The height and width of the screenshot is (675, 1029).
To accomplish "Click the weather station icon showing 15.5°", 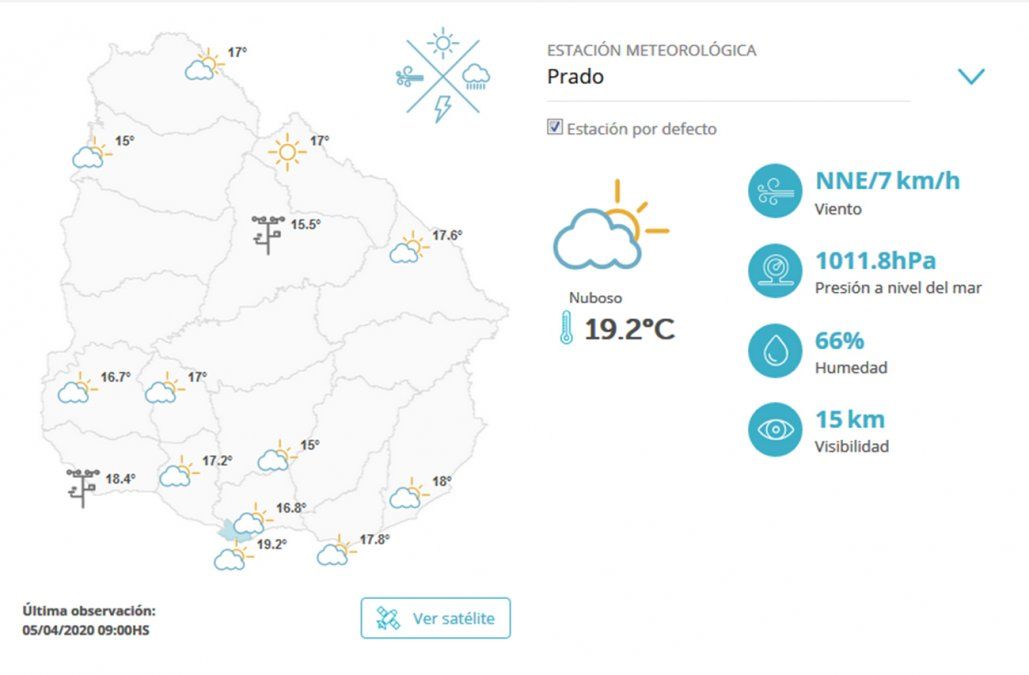I will pos(267,233).
